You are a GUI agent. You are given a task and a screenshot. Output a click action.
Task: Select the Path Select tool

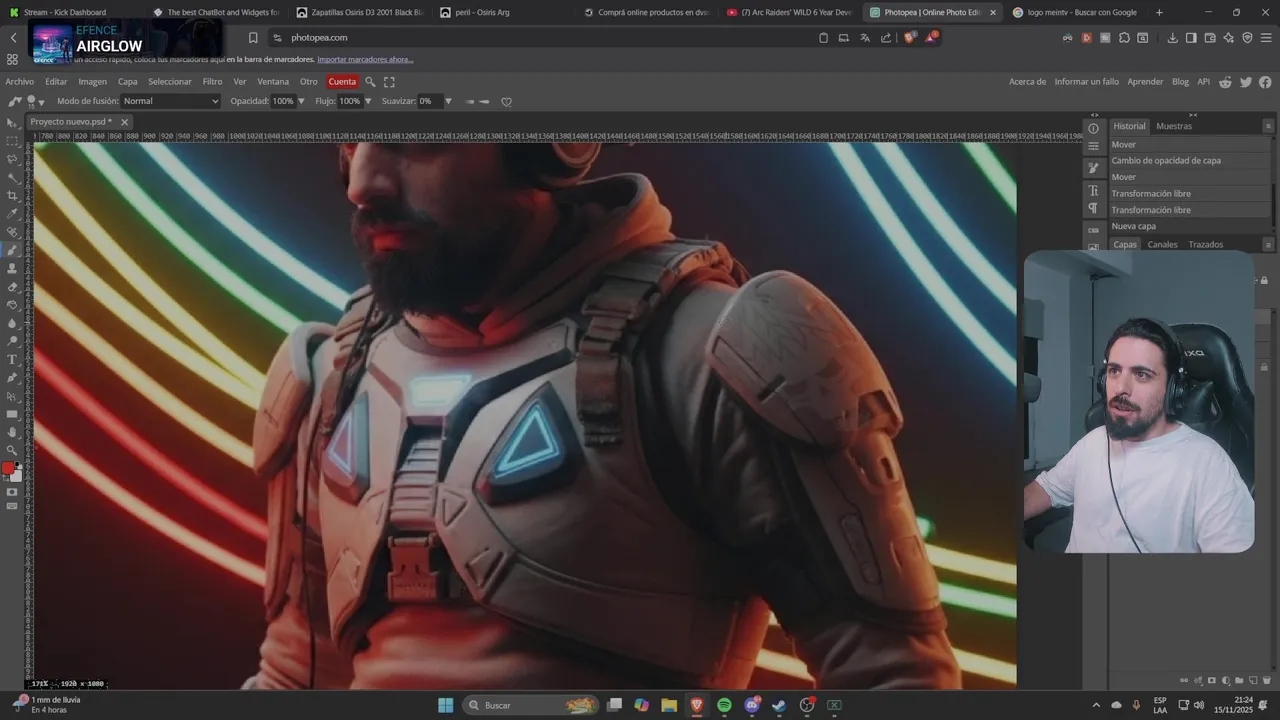click(x=12, y=395)
